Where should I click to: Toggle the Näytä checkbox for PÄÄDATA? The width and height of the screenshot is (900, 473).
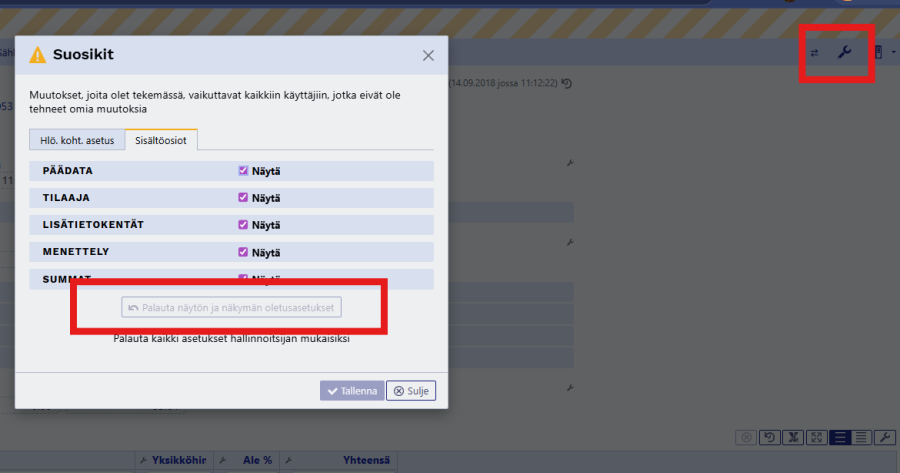click(x=243, y=171)
